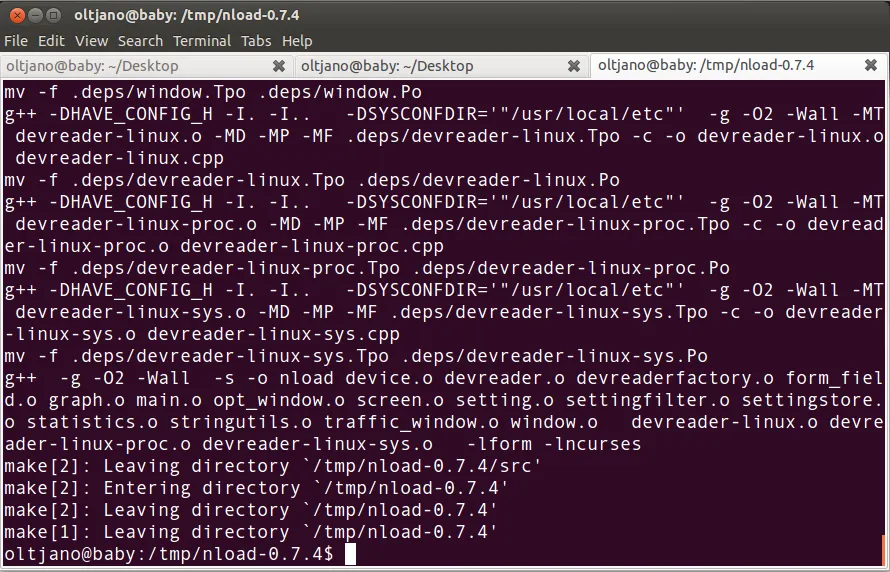
Task: Click the window title 'oltjano@baby: /tmp/nload-0.7.4'
Action: click(x=187, y=15)
